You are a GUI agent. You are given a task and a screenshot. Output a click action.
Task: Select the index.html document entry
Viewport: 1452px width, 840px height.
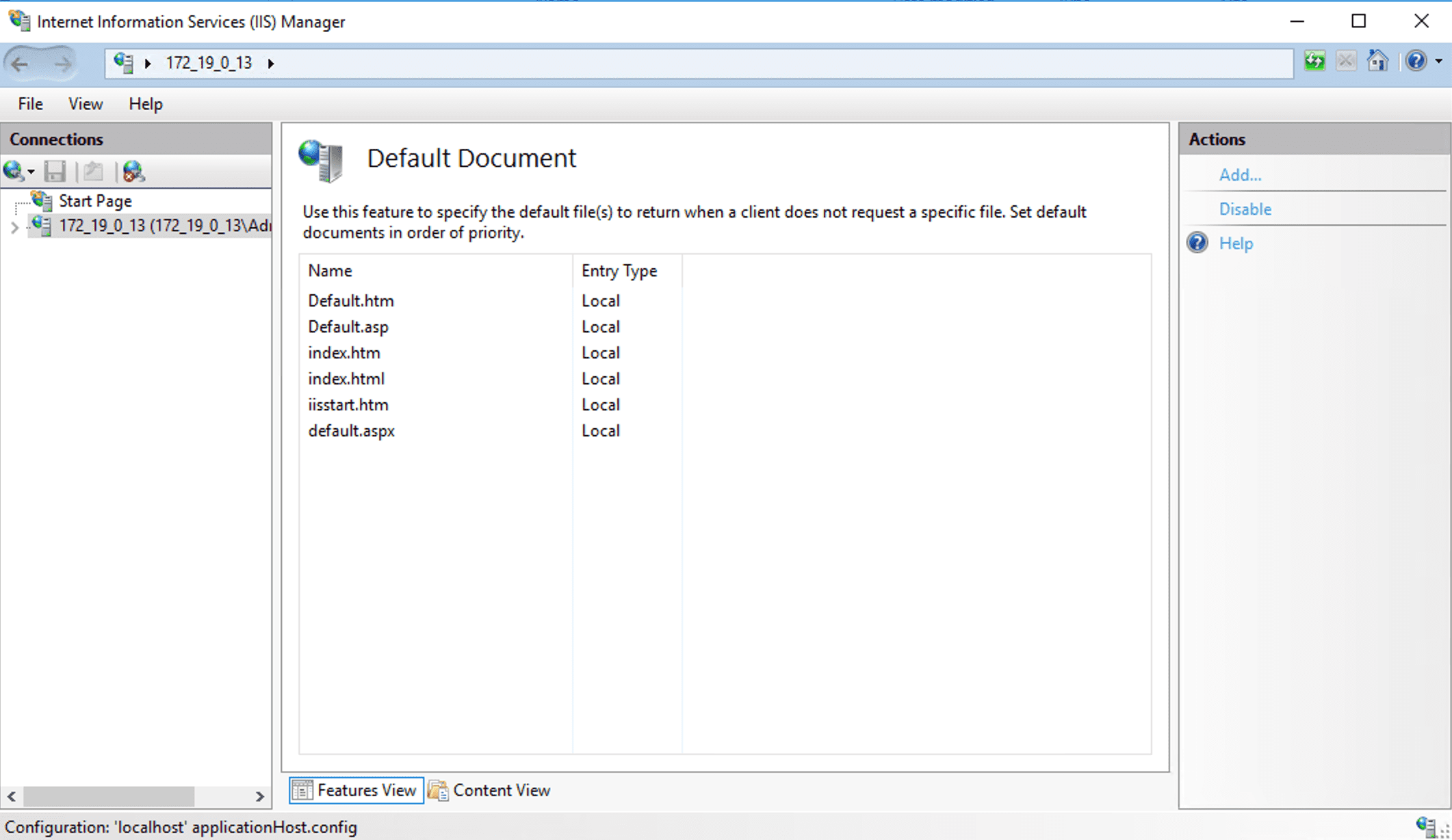(x=346, y=379)
